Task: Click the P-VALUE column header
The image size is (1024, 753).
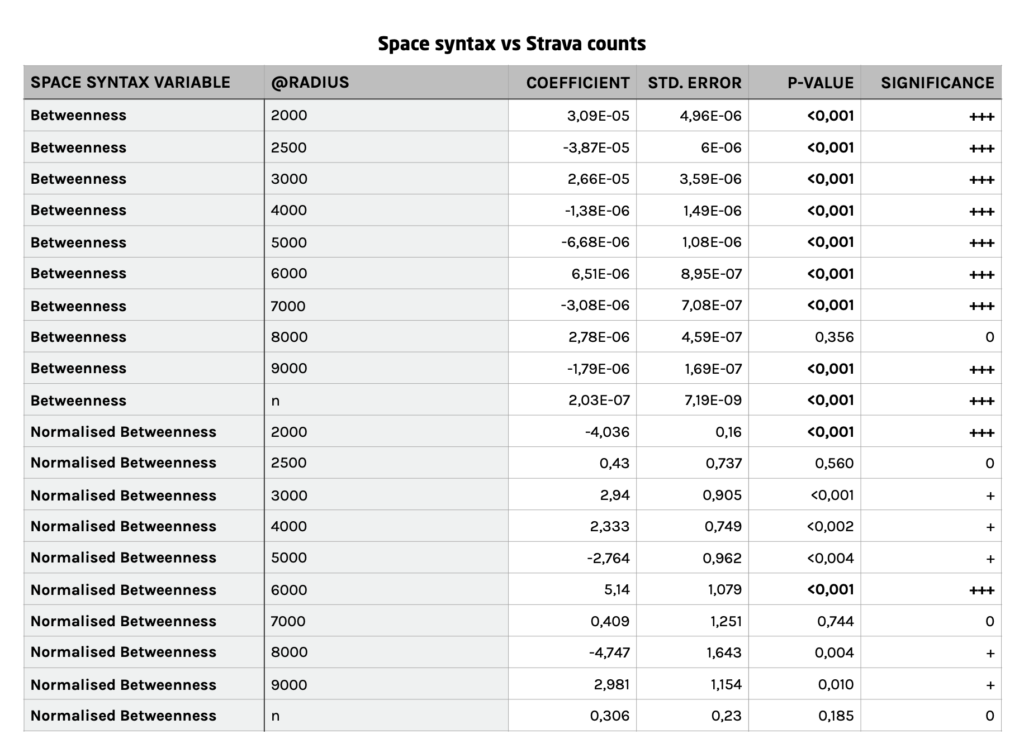Action: [x=820, y=83]
